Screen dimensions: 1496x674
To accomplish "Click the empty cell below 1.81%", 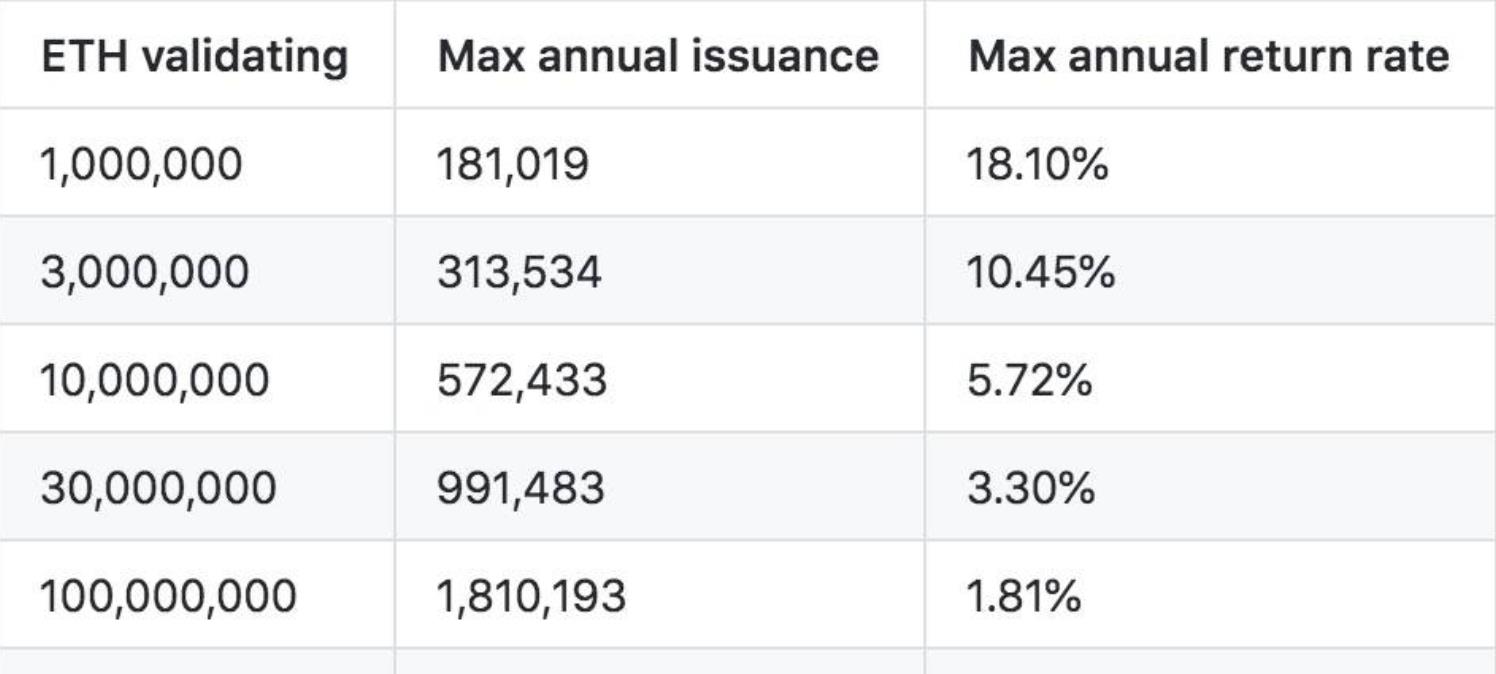I will [1209, 662].
